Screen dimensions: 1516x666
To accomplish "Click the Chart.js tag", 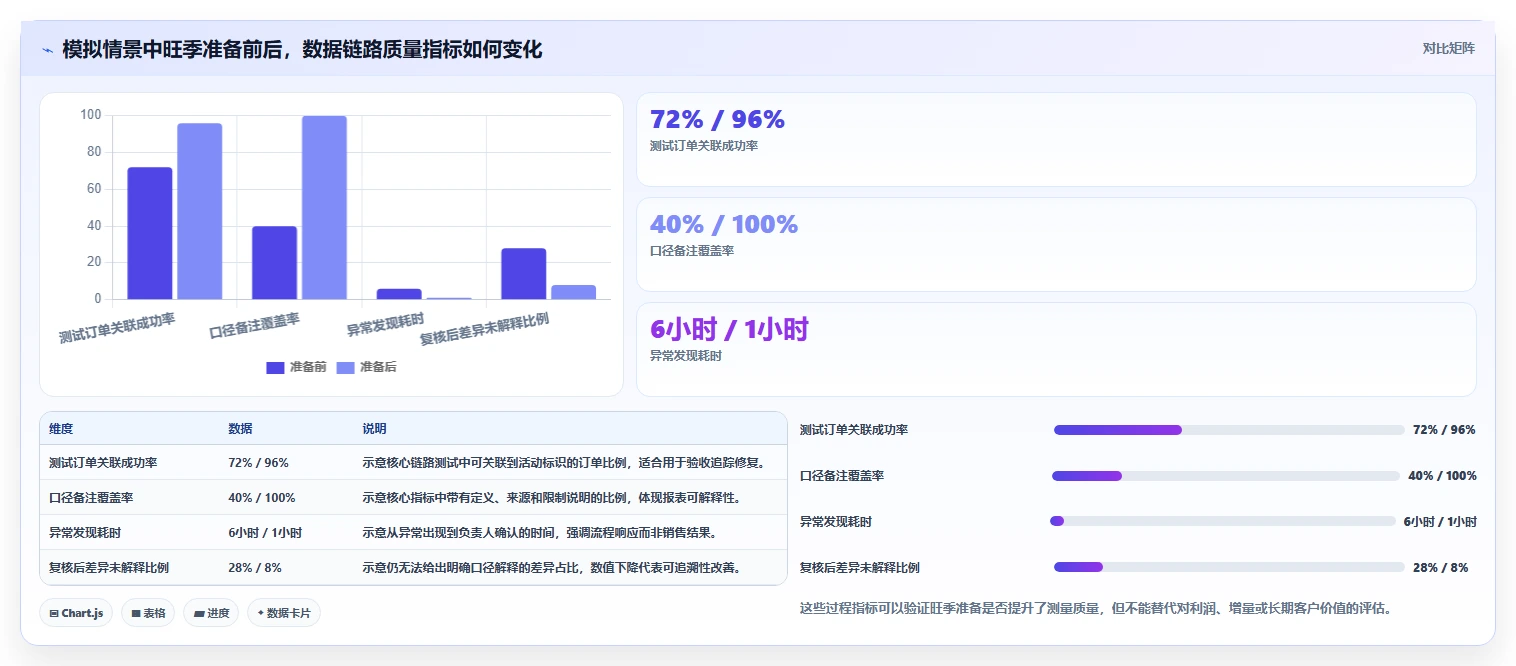I will (x=76, y=613).
